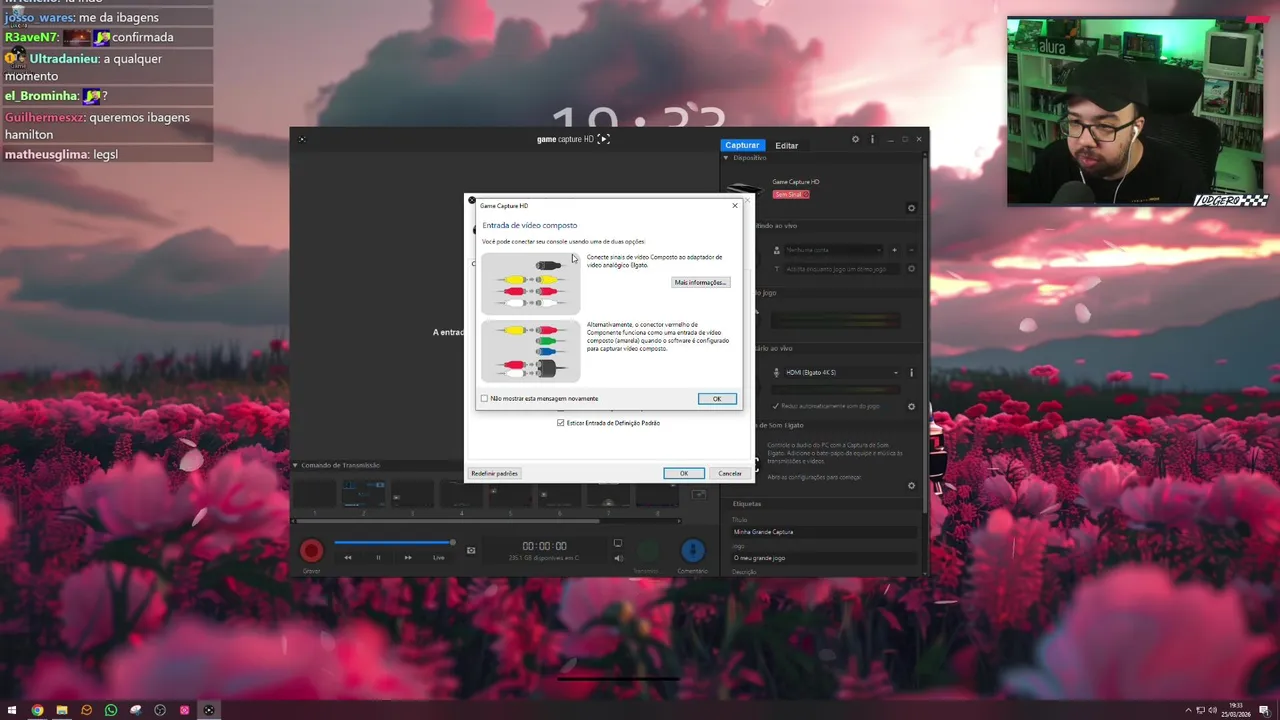Uncheck 'Esticar Entrada de Definição Padrão'
Viewport: 1280px width, 720px height.
560,423
